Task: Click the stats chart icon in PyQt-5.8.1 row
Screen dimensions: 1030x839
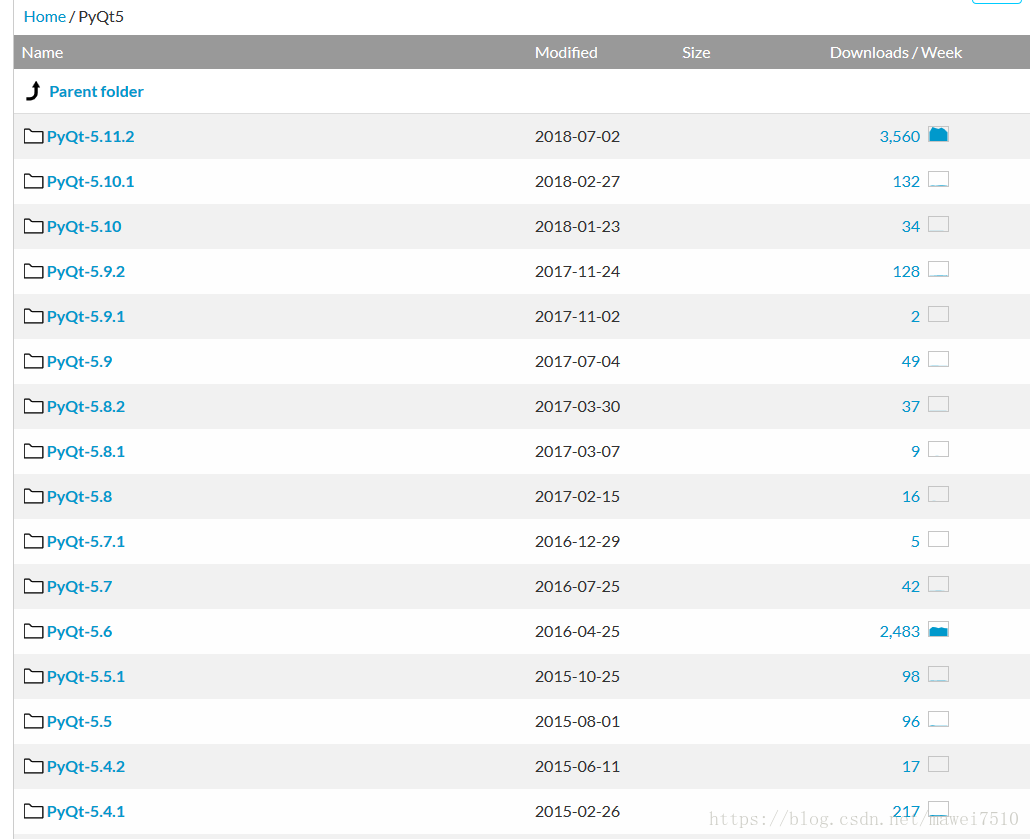Action: click(938, 450)
